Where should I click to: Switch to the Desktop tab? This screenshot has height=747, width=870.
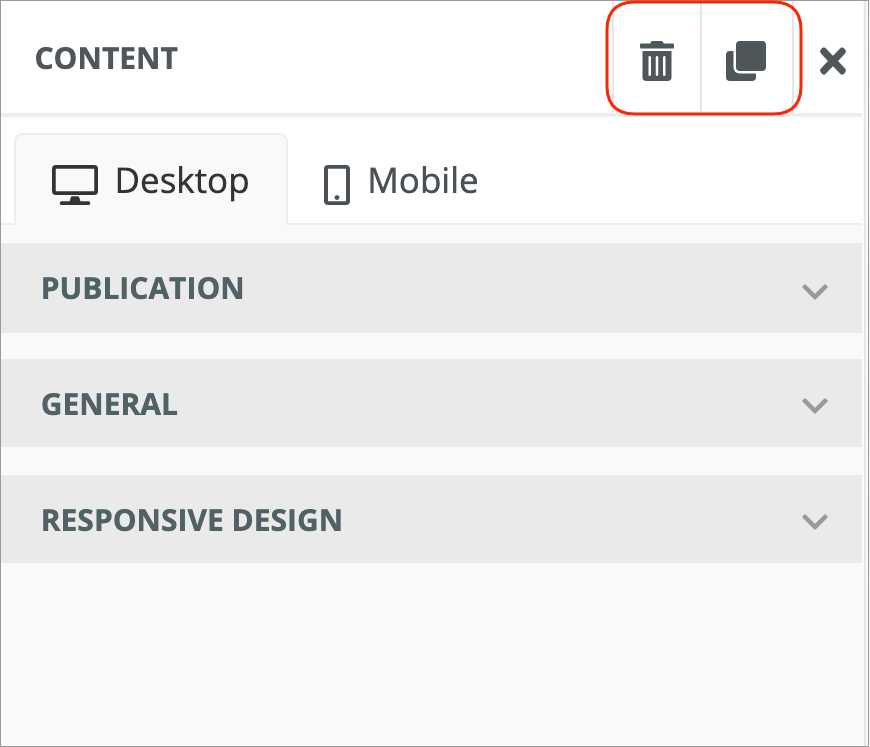click(x=151, y=181)
